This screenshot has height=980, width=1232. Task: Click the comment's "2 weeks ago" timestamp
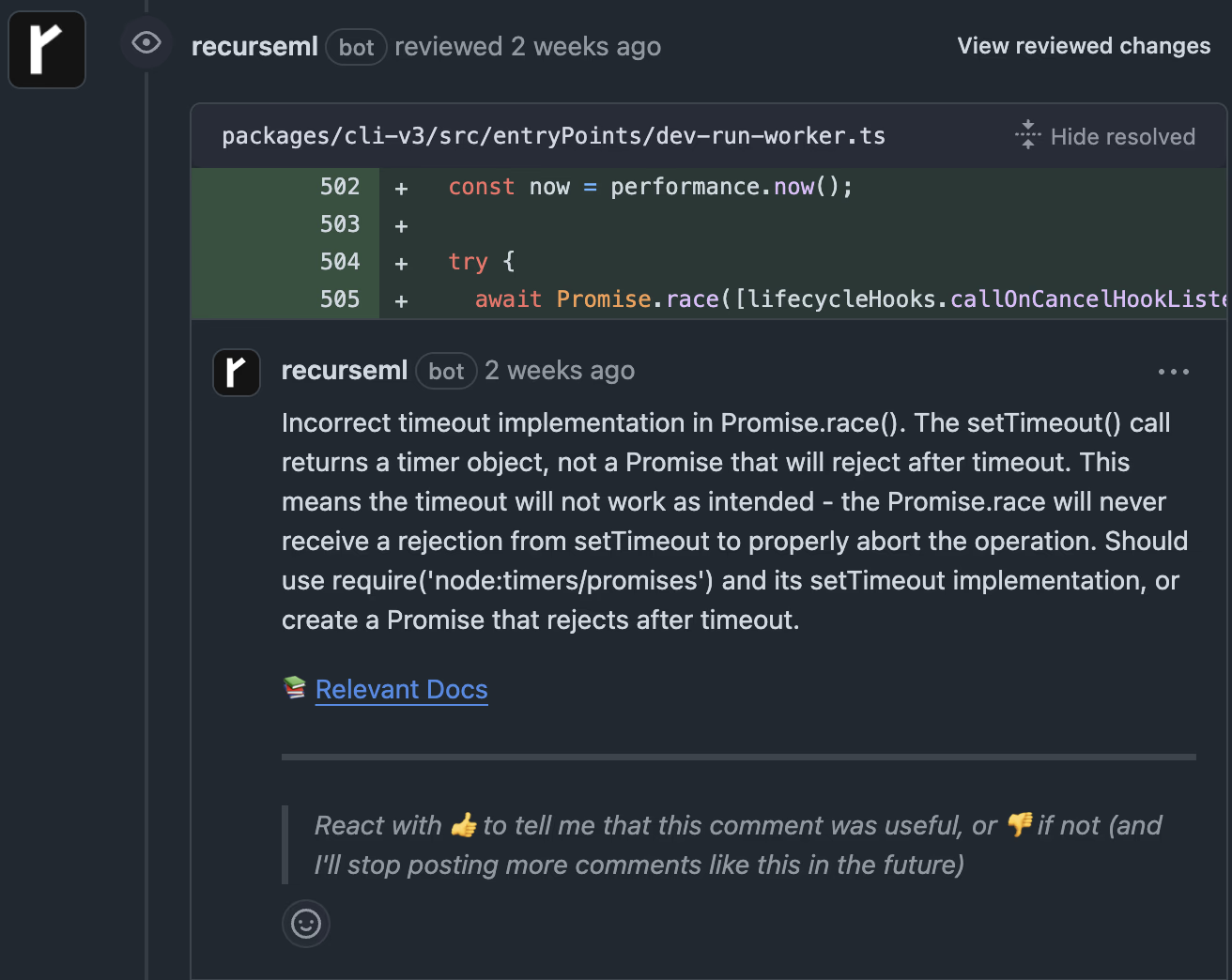[560, 371]
